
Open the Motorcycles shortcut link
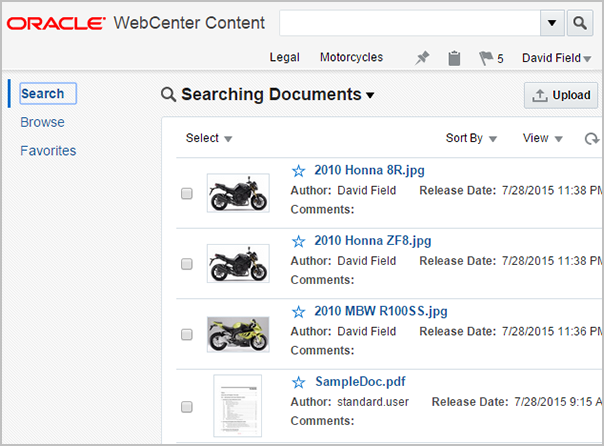point(351,57)
